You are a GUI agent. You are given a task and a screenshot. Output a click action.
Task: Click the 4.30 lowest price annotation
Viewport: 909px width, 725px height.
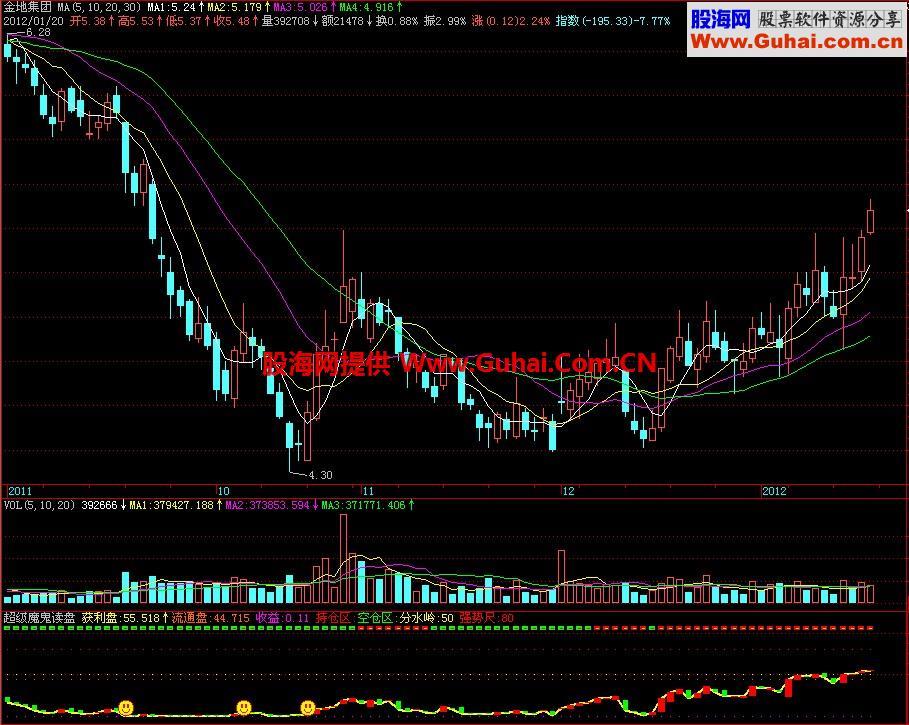pos(320,474)
